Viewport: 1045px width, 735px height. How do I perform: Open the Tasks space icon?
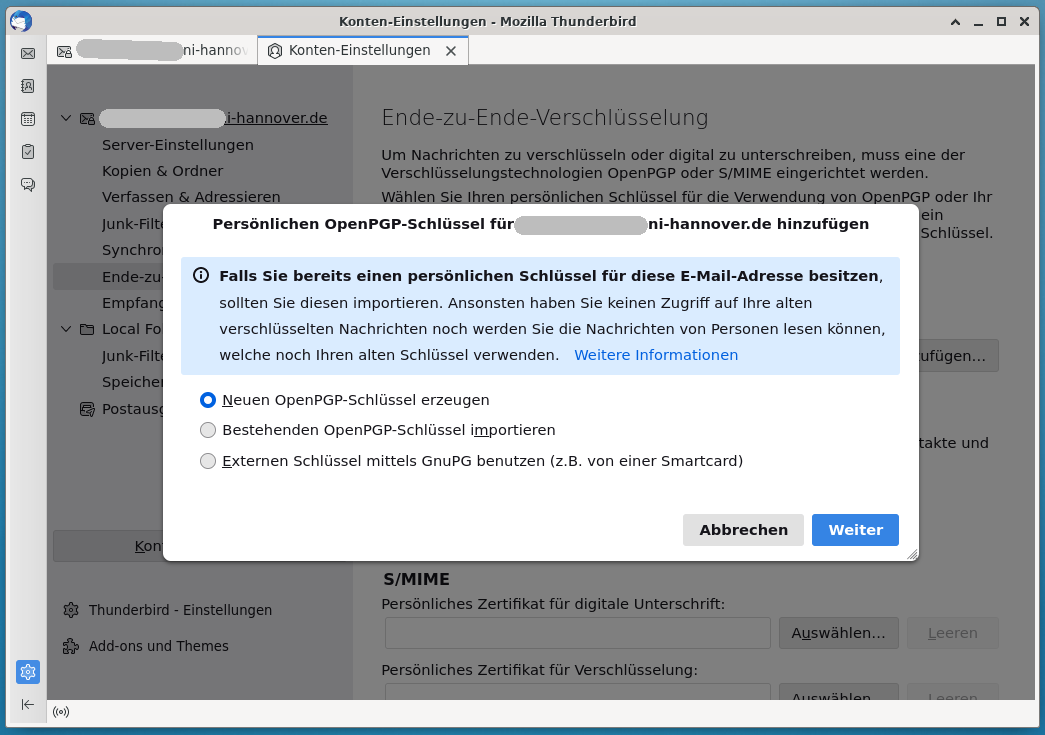coord(28,151)
